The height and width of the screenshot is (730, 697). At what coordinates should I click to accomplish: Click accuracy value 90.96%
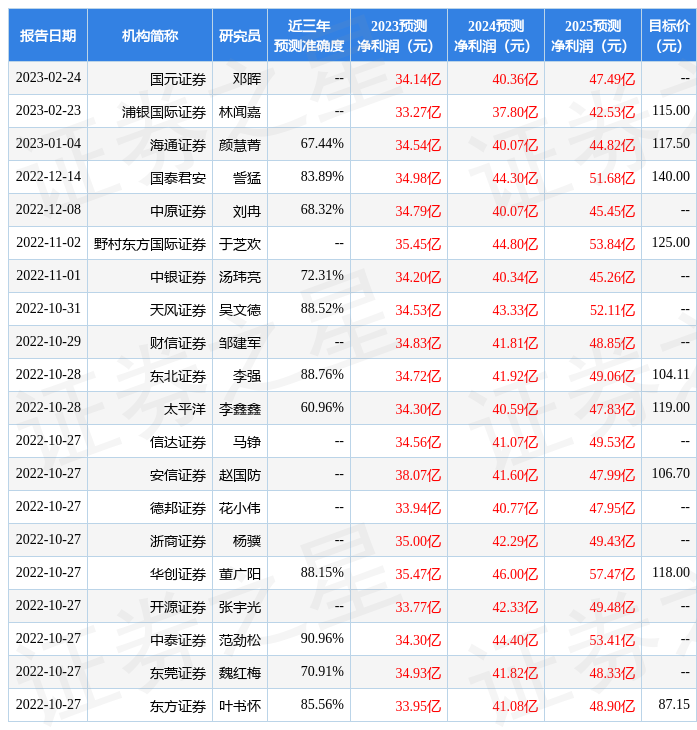point(322,639)
